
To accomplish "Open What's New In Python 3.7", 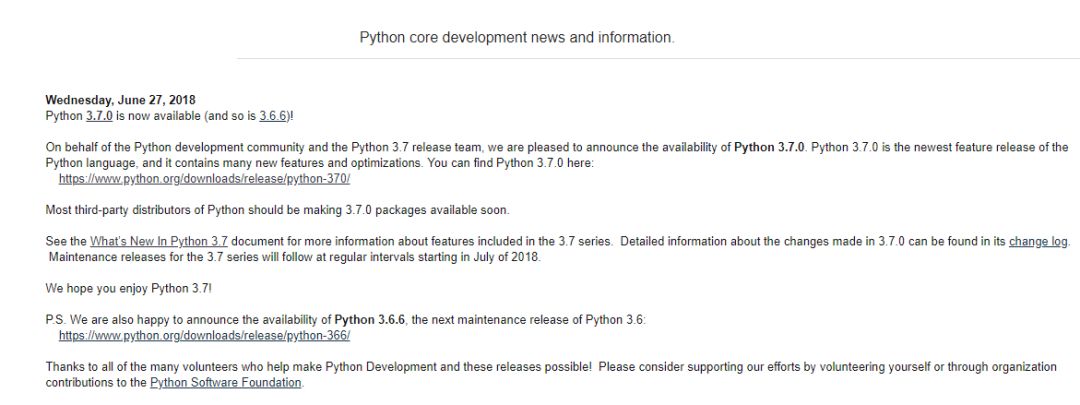I will click(158, 242).
